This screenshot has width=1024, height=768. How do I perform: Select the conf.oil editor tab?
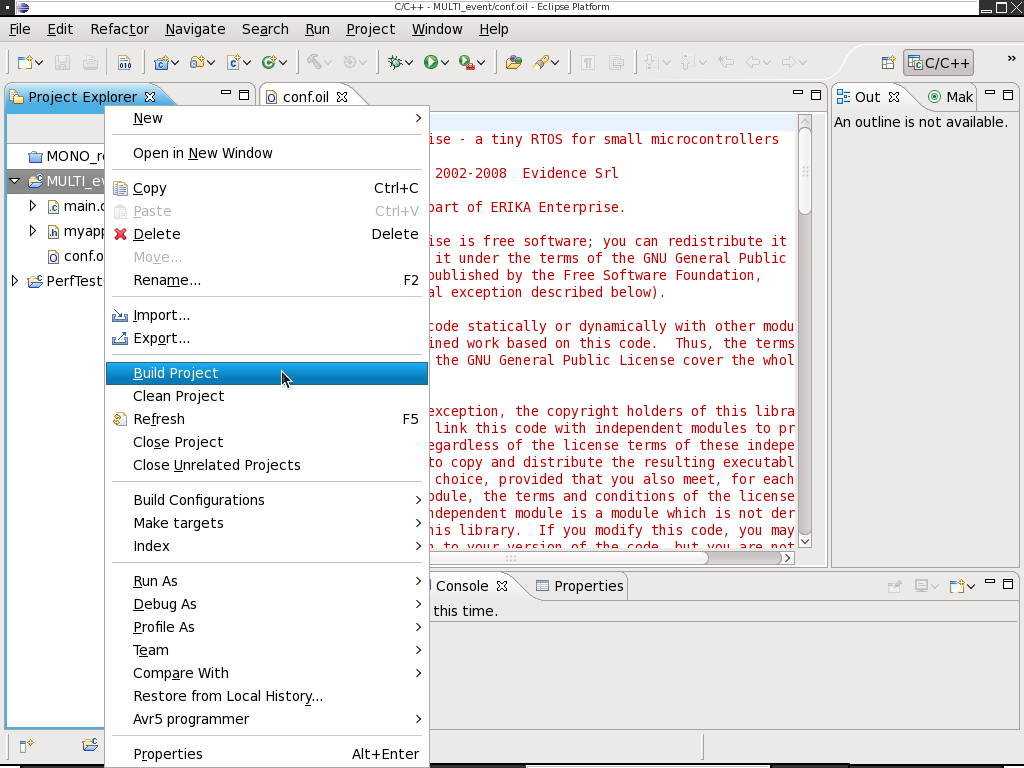tap(306, 97)
